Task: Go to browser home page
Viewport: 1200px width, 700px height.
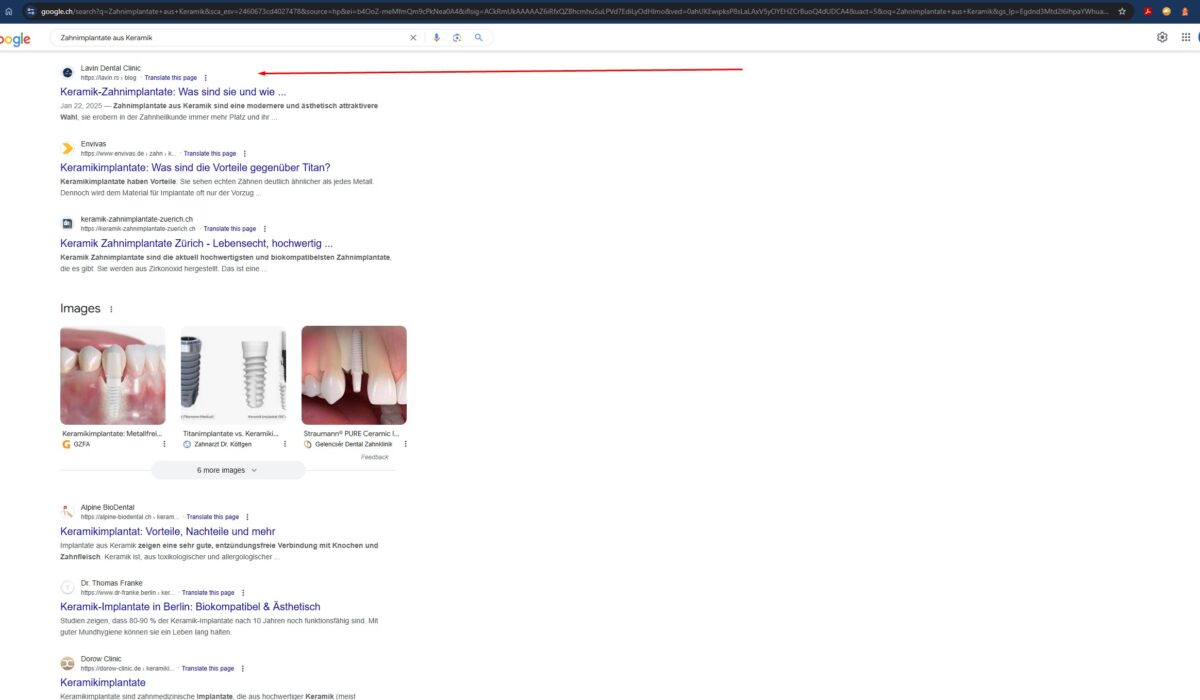Action: tap(9, 11)
